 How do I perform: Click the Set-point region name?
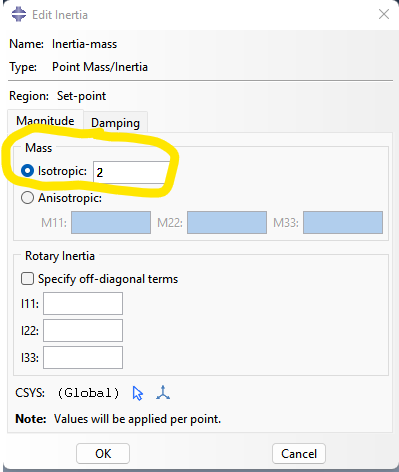[81, 96]
